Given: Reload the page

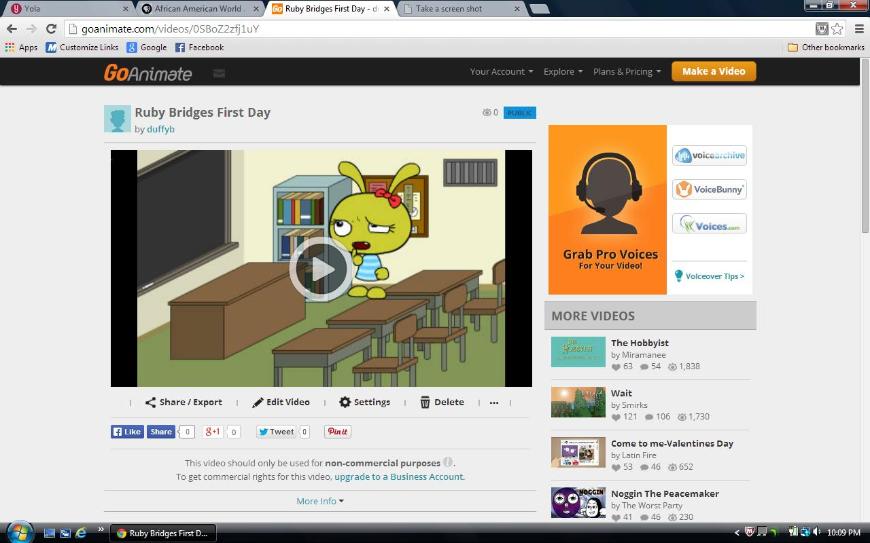Looking at the screenshot, I should pos(51,29).
